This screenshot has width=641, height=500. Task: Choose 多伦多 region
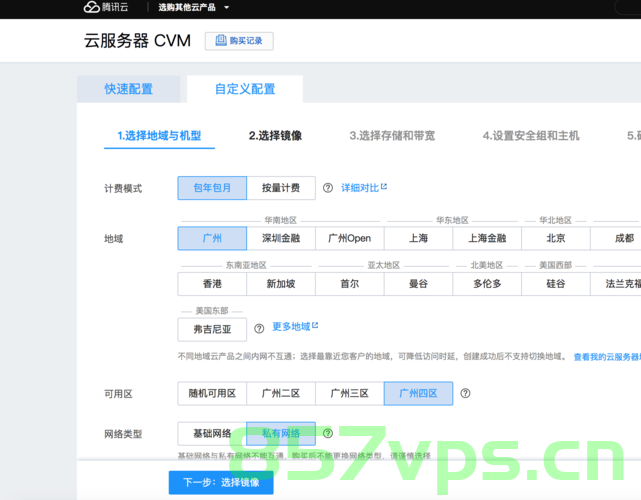point(487,284)
